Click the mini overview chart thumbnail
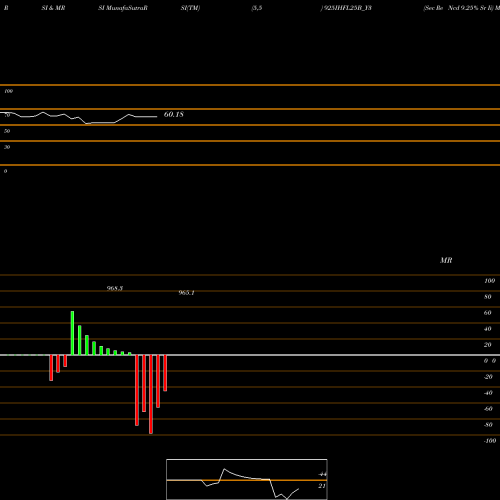The image size is (500, 500). coord(247,479)
